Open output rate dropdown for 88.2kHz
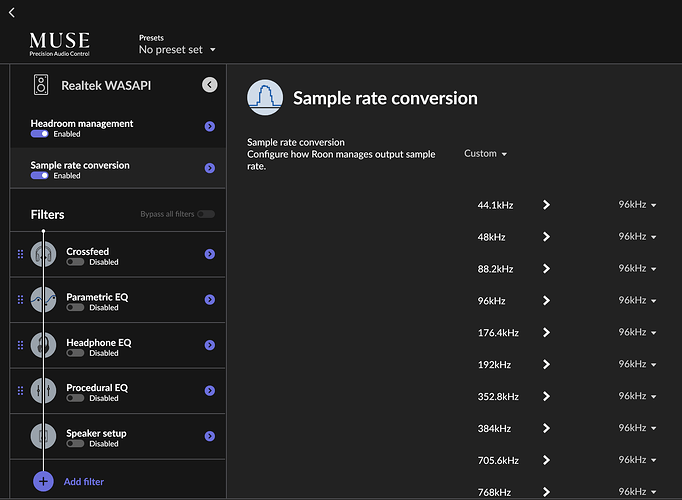Screen dimensions: 682x500 click(637, 269)
